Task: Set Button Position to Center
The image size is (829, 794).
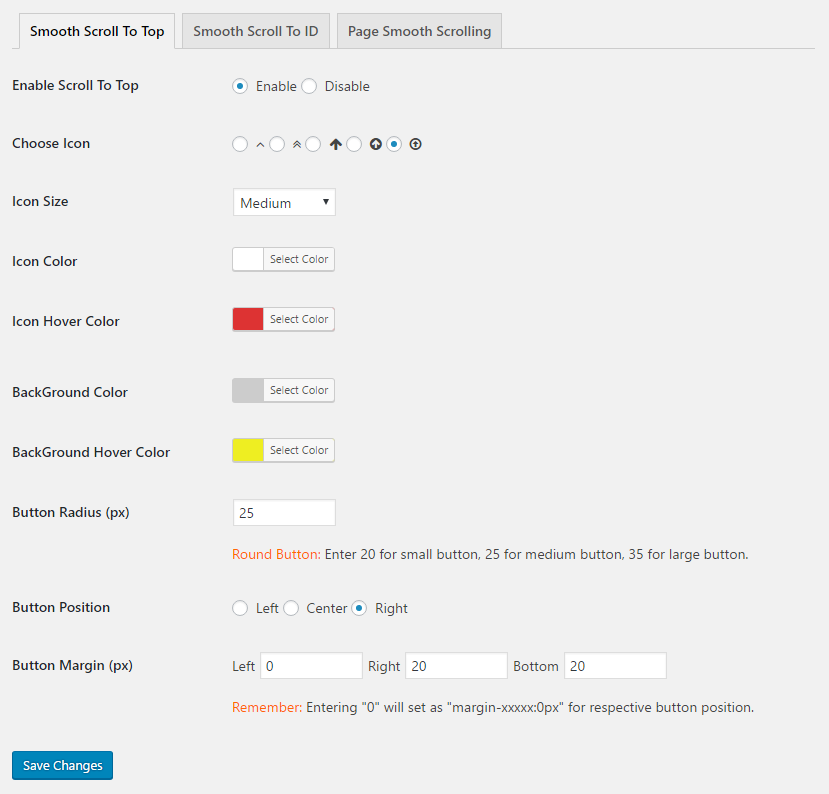Action: 291,608
